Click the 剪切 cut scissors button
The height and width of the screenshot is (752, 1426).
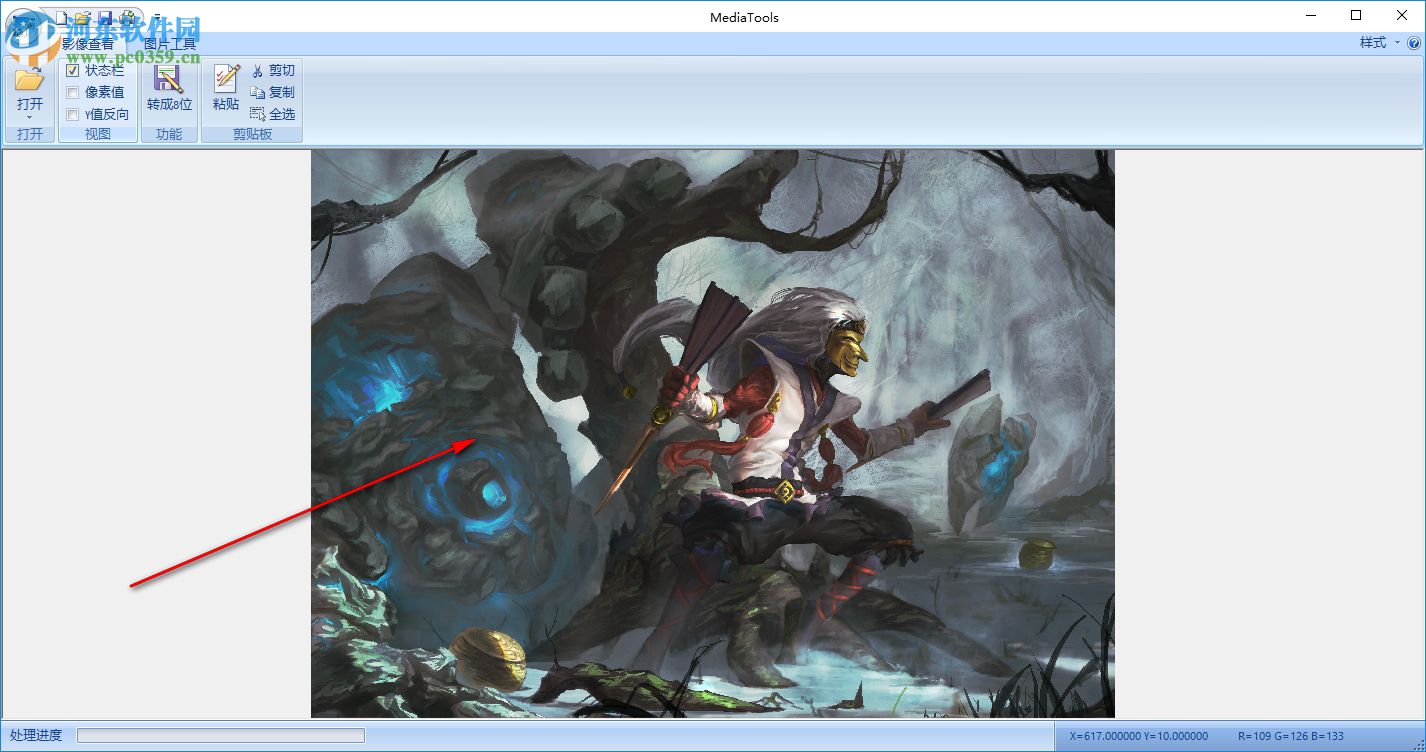point(272,71)
